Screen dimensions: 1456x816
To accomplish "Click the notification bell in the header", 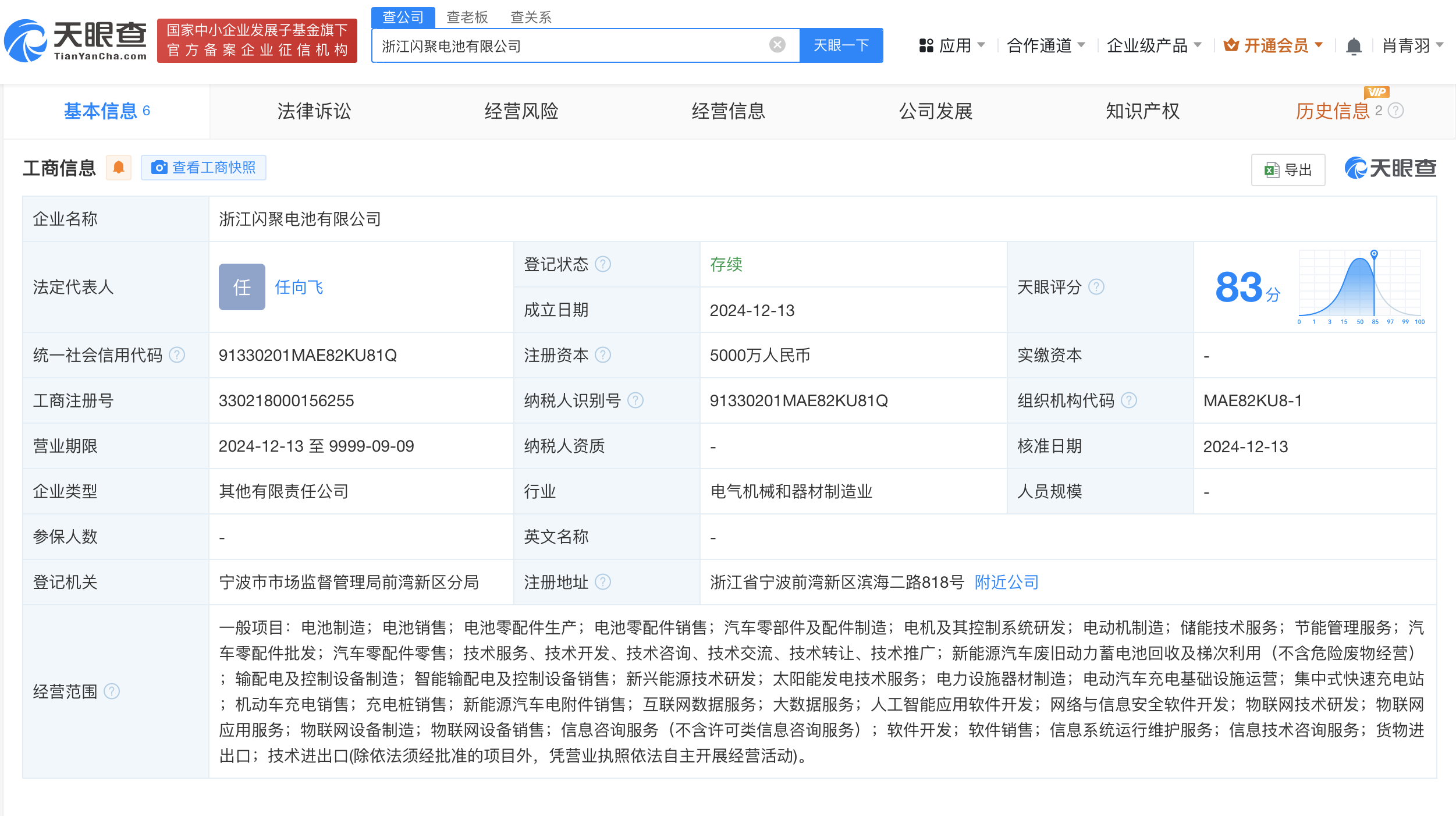I will tap(1354, 46).
